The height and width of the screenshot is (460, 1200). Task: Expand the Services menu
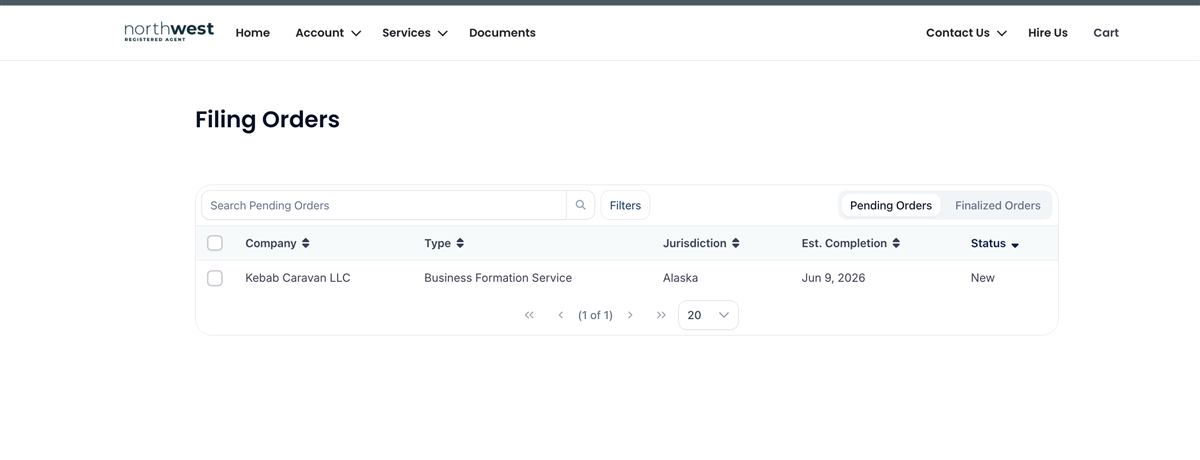pyautogui.click(x=415, y=33)
